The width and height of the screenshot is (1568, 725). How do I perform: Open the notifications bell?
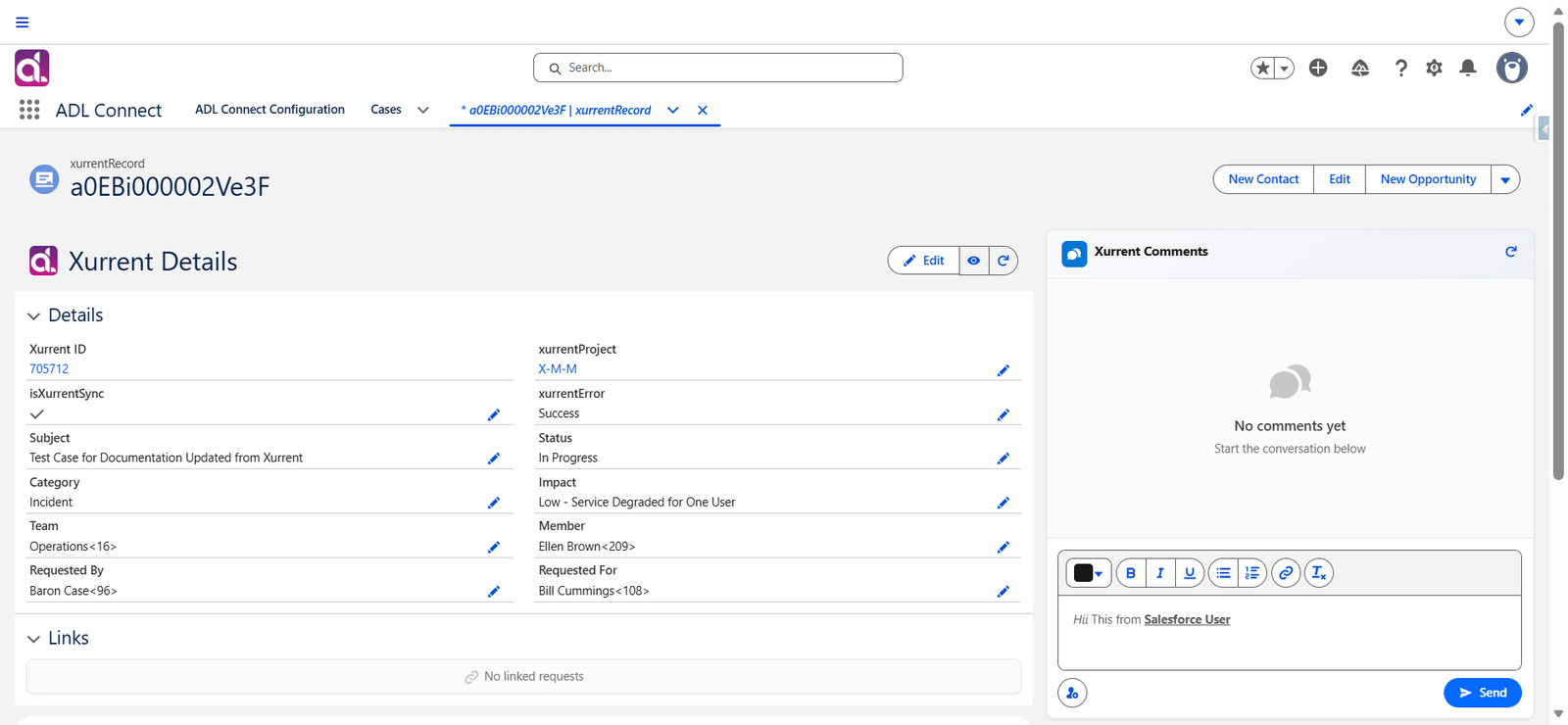(x=1467, y=68)
